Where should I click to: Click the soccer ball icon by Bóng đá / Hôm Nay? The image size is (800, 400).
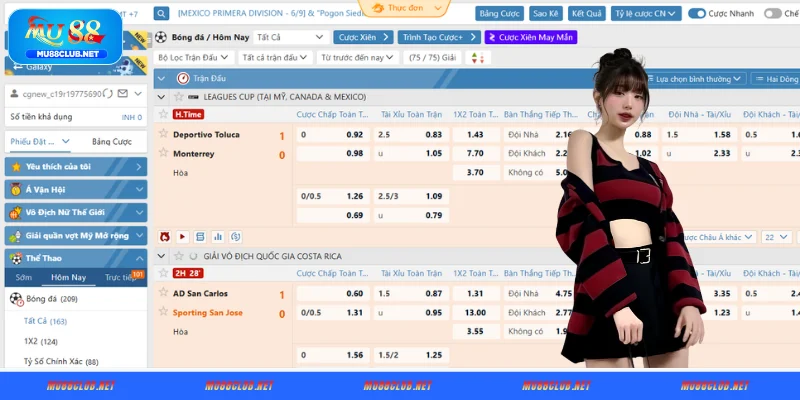click(x=161, y=37)
